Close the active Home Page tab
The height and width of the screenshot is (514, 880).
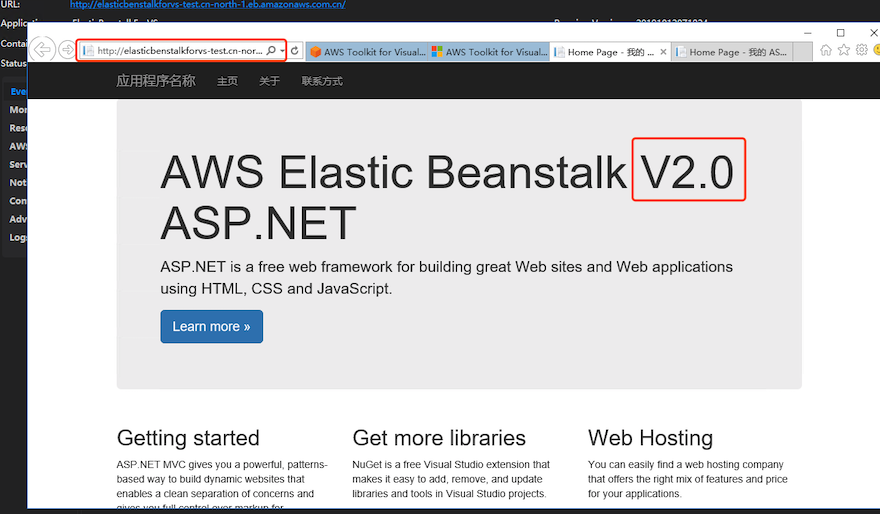coord(663,52)
